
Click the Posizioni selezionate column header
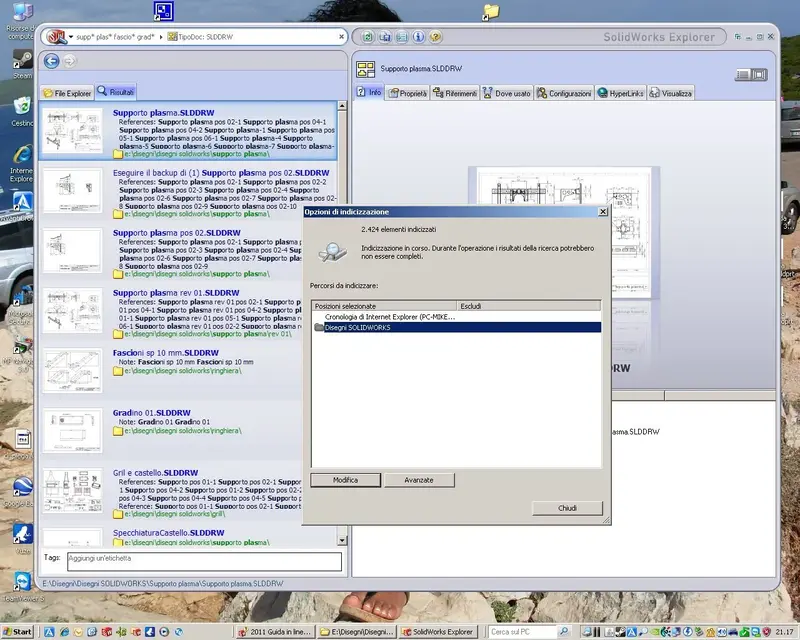coord(384,306)
